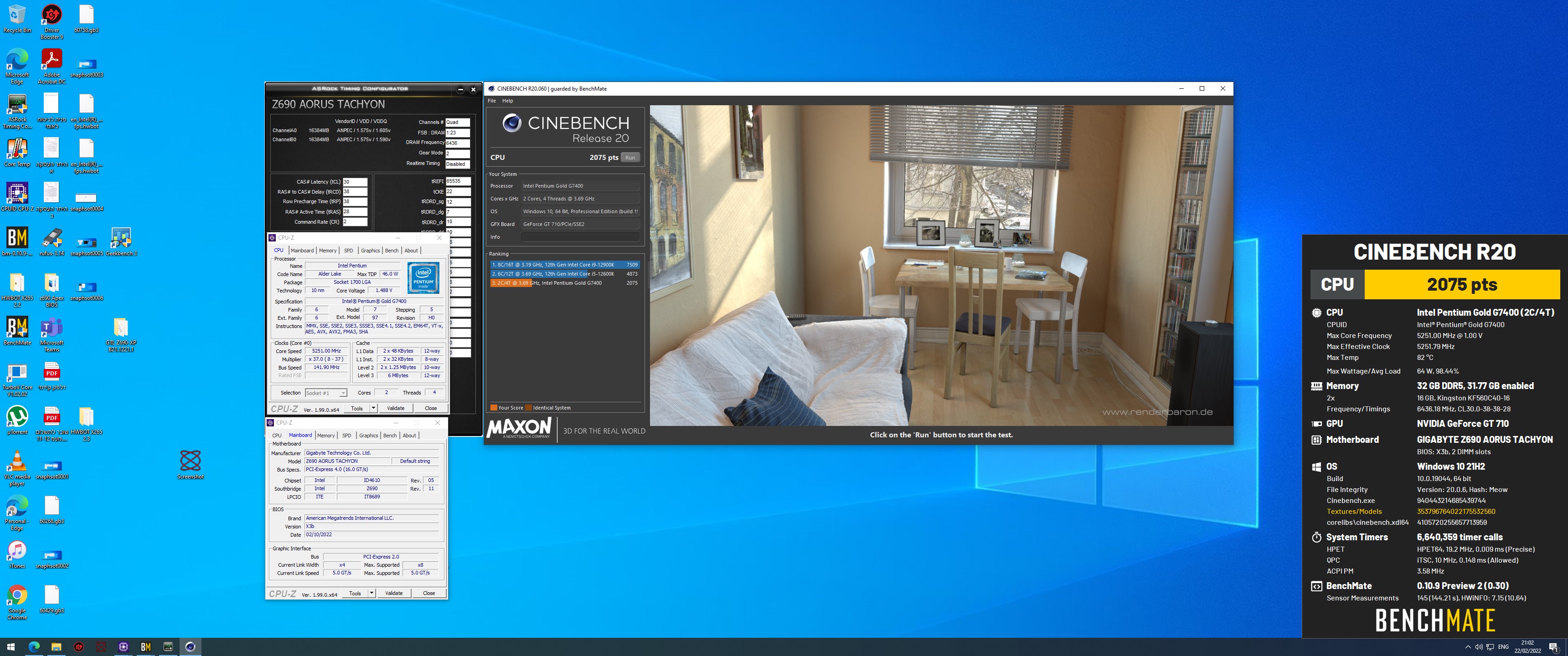The height and width of the screenshot is (656, 1568).
Task: Open ASRock Timing Configurator desktop shortcut
Action: [17, 111]
